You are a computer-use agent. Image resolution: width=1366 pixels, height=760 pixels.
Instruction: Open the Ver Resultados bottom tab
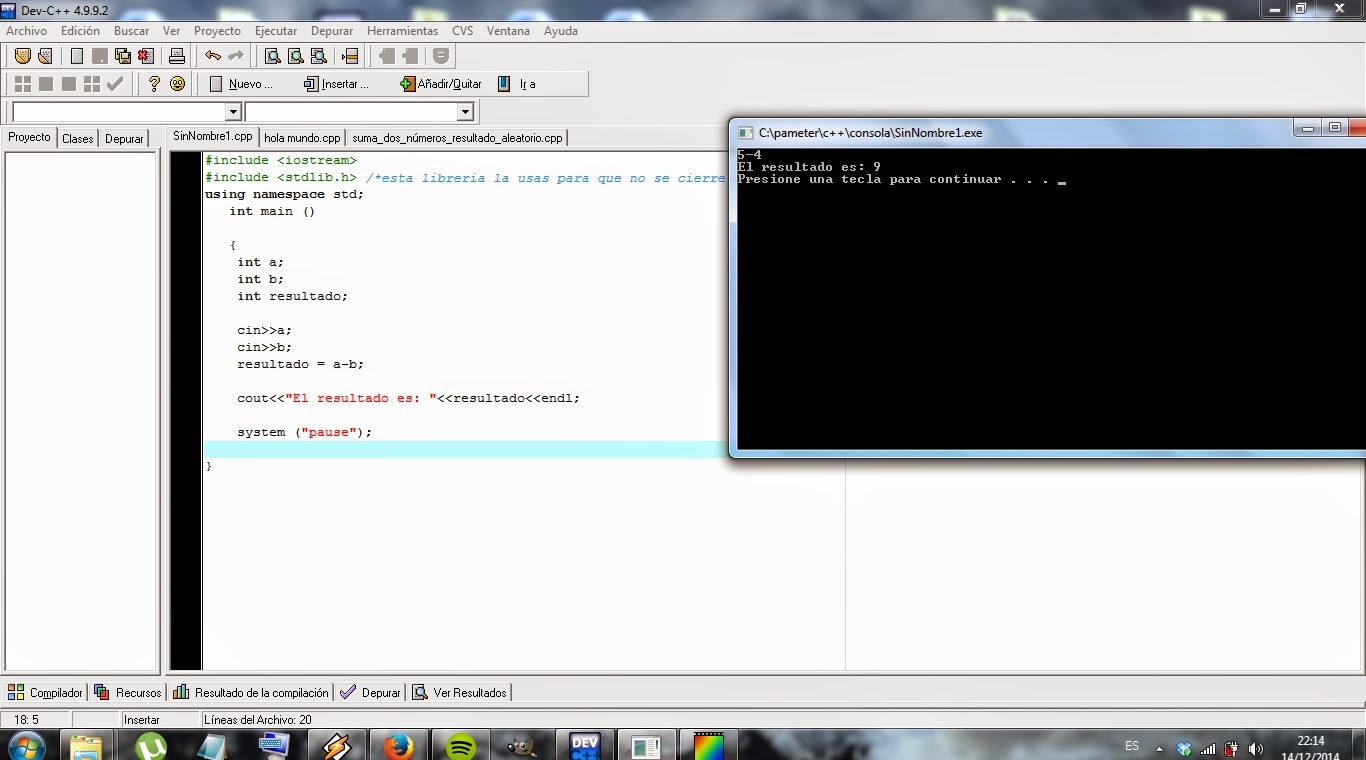point(460,692)
